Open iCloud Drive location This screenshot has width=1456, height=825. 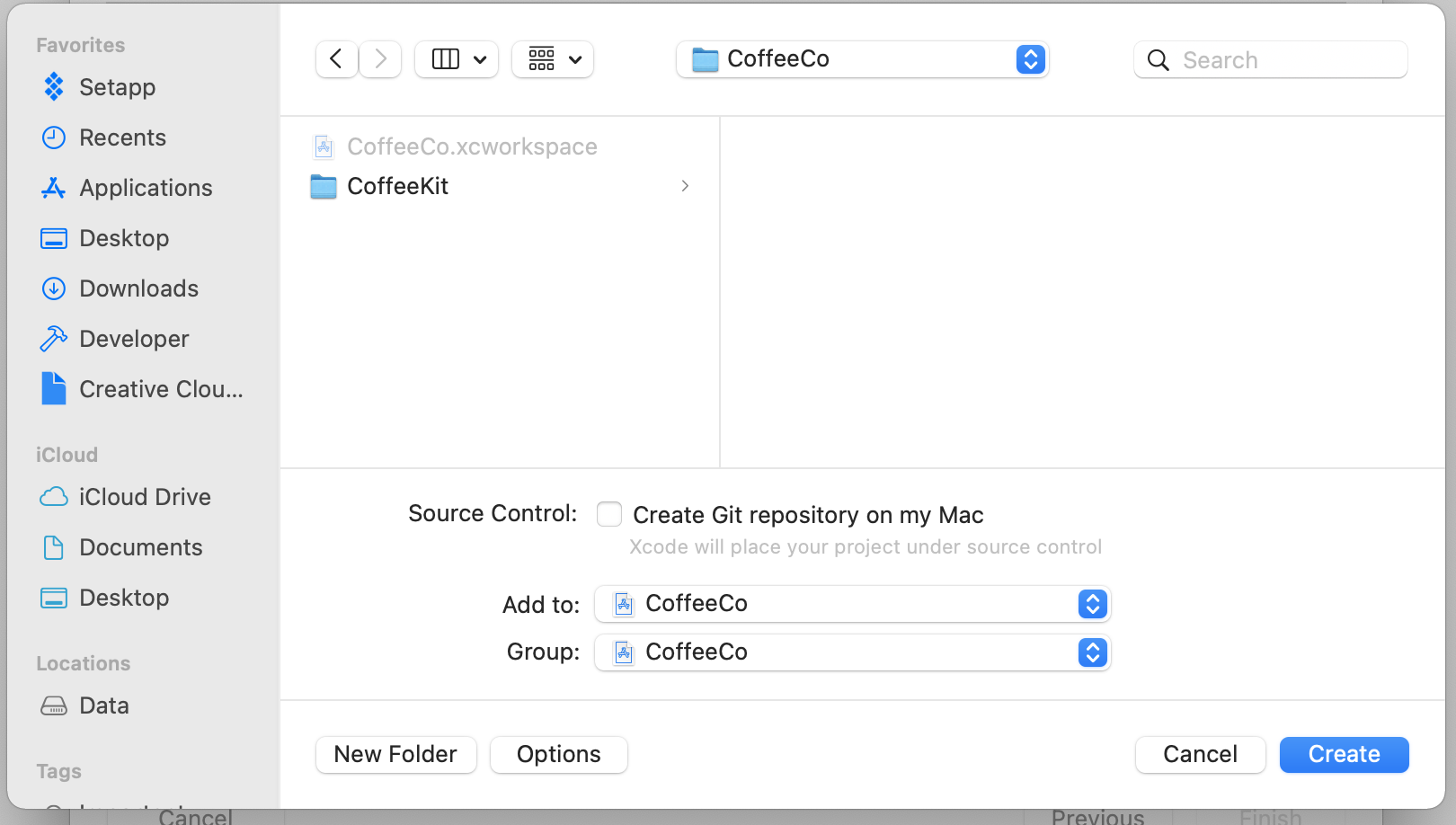point(145,497)
